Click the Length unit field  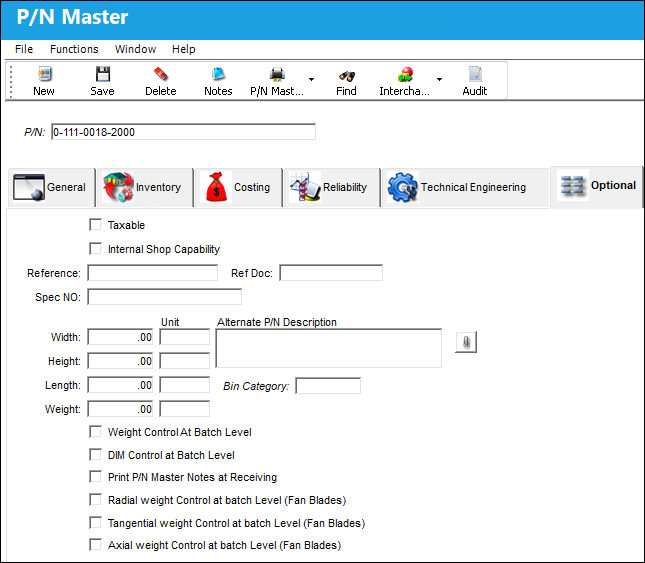(x=185, y=385)
